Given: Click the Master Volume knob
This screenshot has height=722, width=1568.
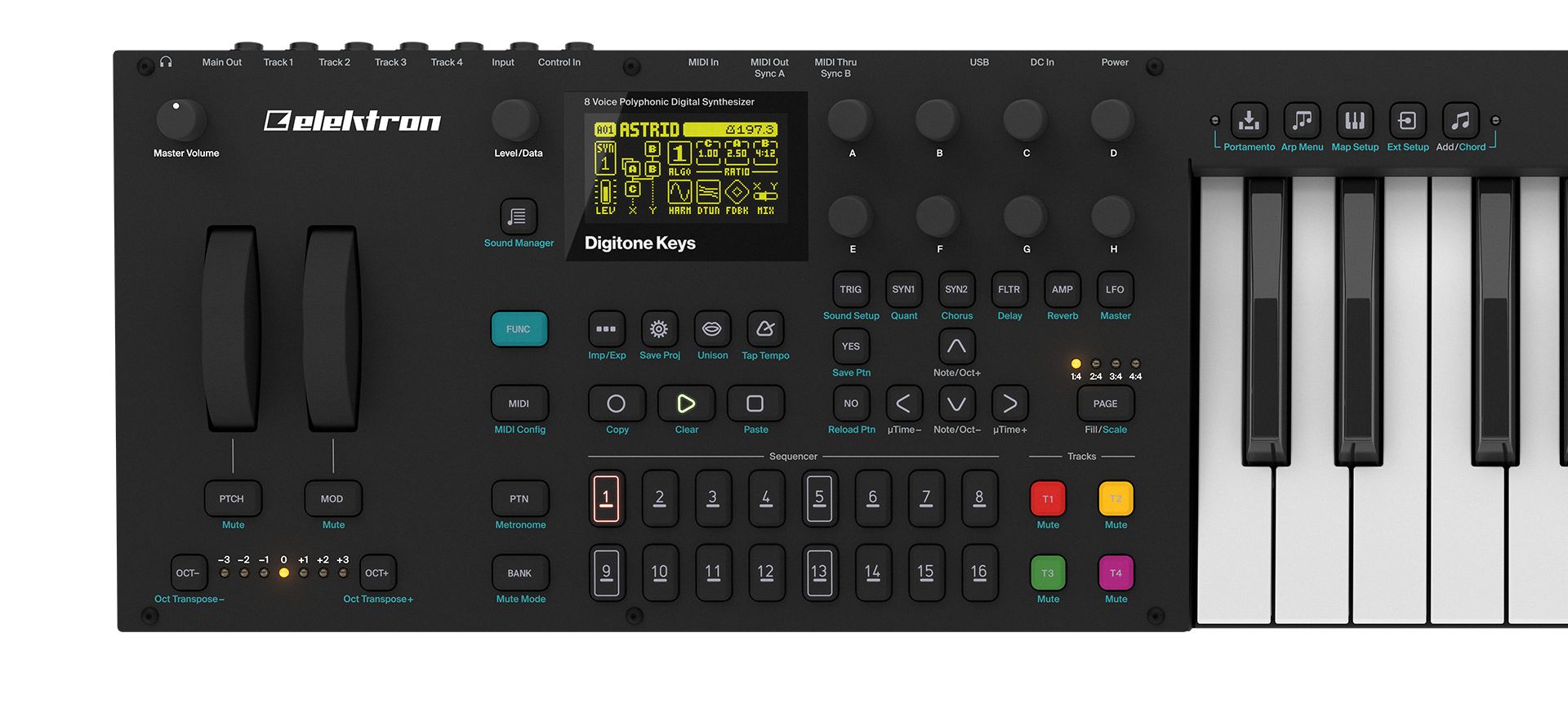Looking at the screenshot, I should coord(180,120).
